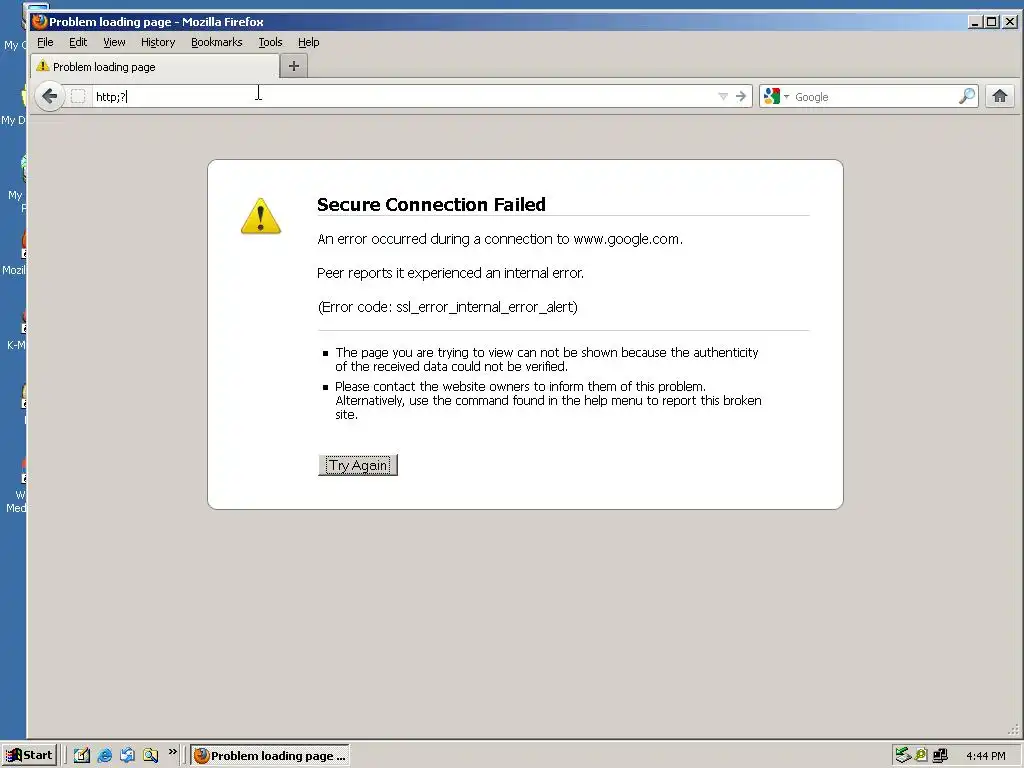Viewport: 1024px width, 768px height.
Task: Open the Bookmarks menu
Action: coord(216,42)
